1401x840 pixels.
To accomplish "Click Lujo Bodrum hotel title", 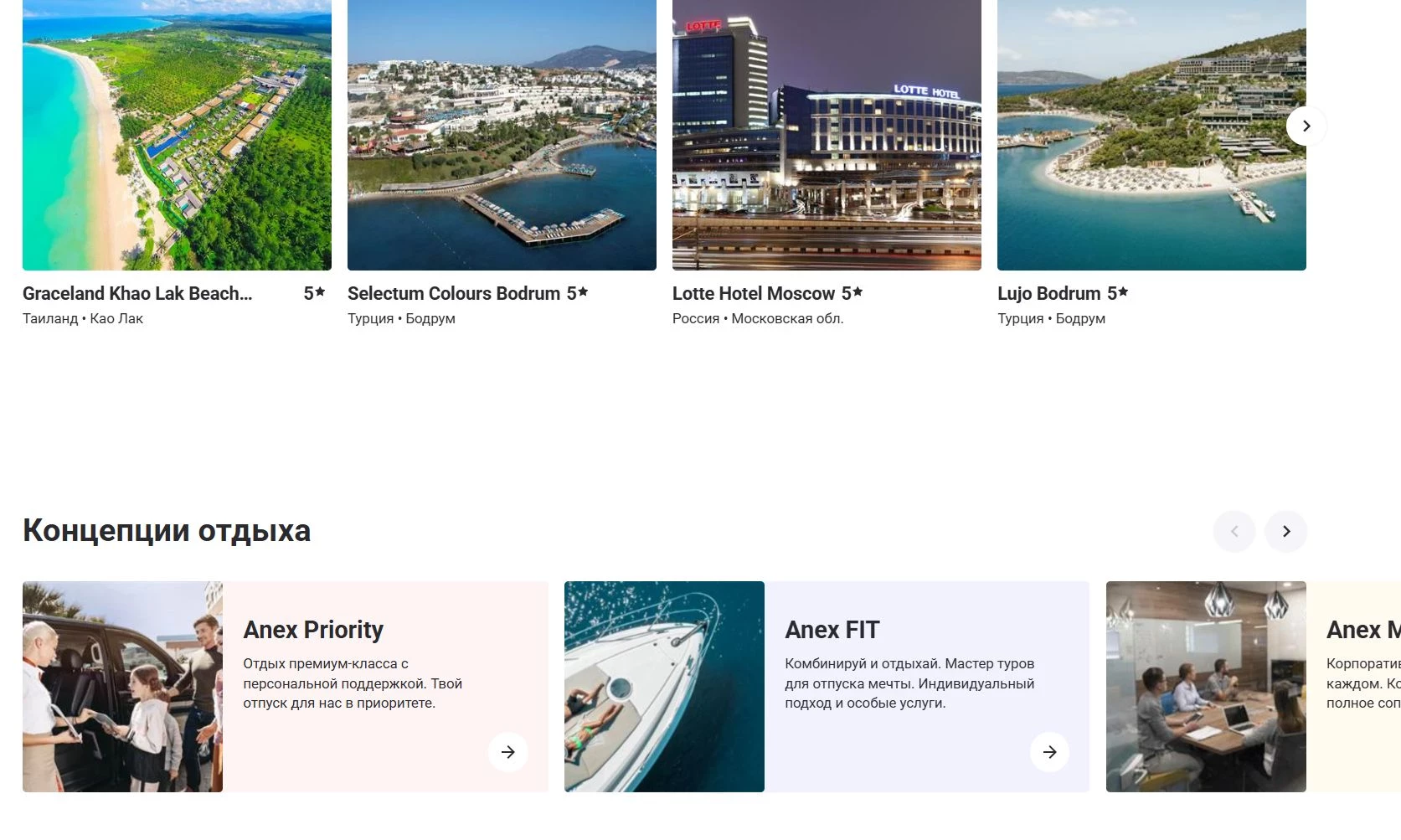I will 1048,293.
